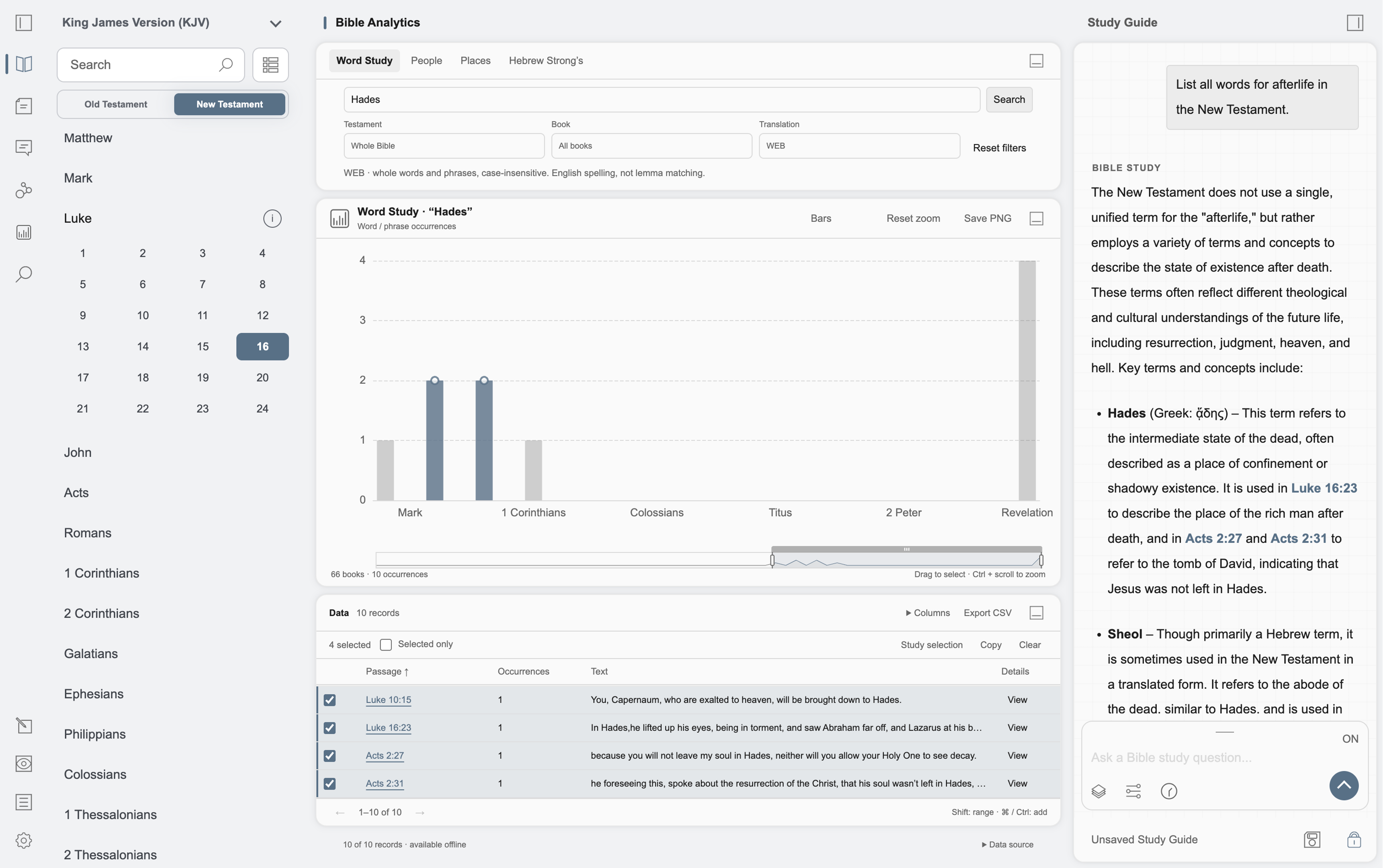1383x868 pixels.
Task: Expand the Columns disclosure
Action: pyautogui.click(x=927, y=613)
